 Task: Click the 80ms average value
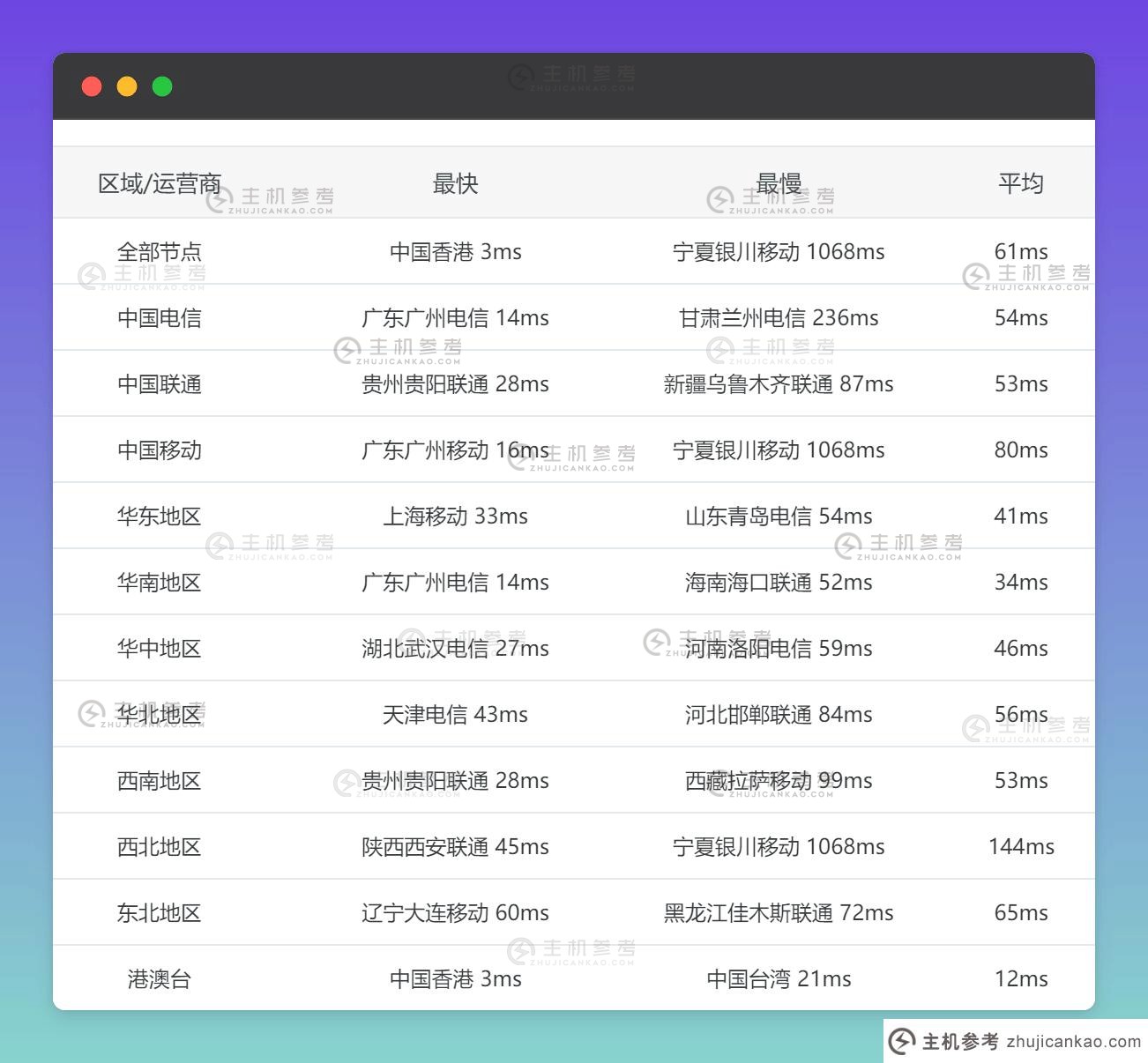click(1021, 450)
